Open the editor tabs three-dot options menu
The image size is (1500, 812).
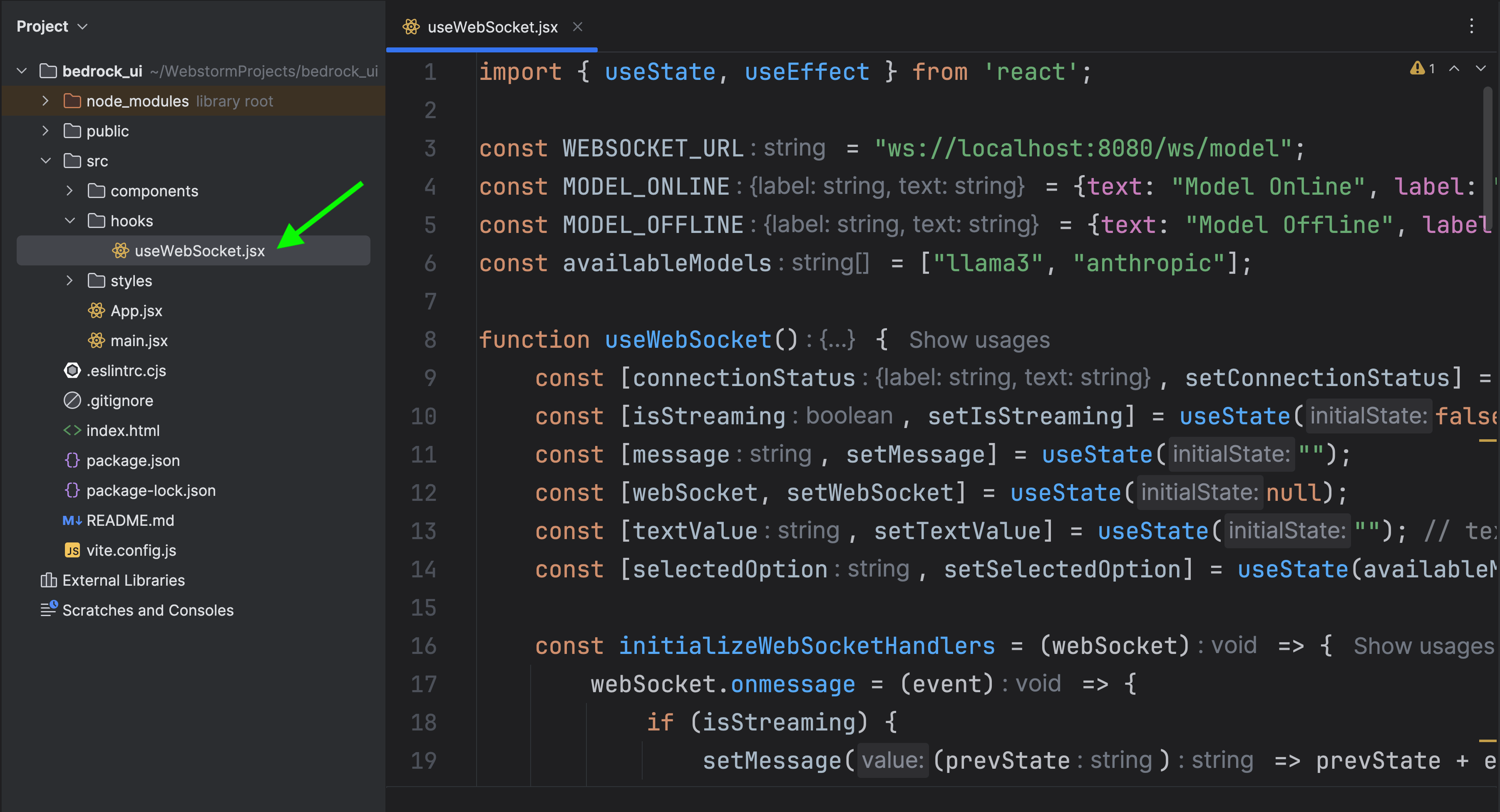click(1471, 26)
